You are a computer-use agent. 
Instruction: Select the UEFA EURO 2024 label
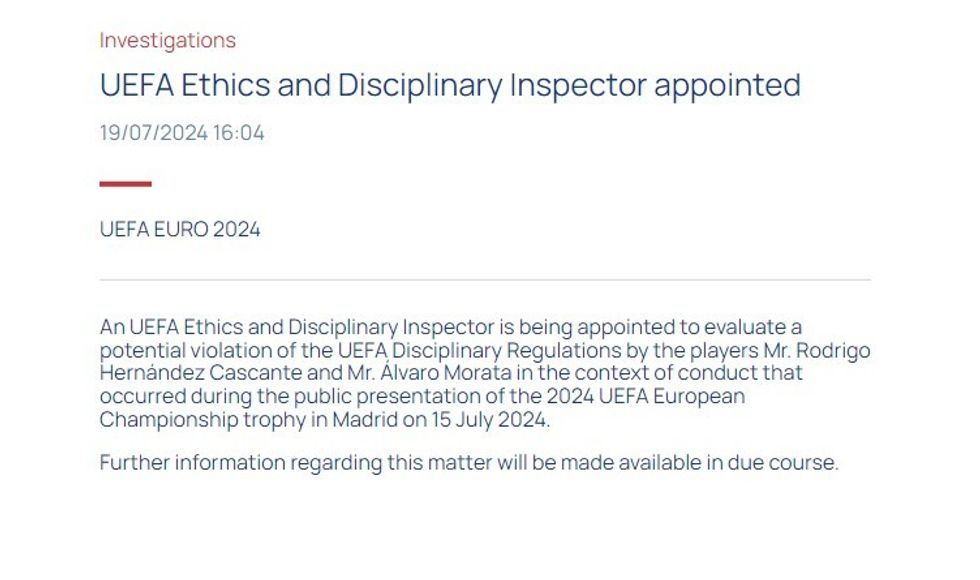(x=180, y=229)
